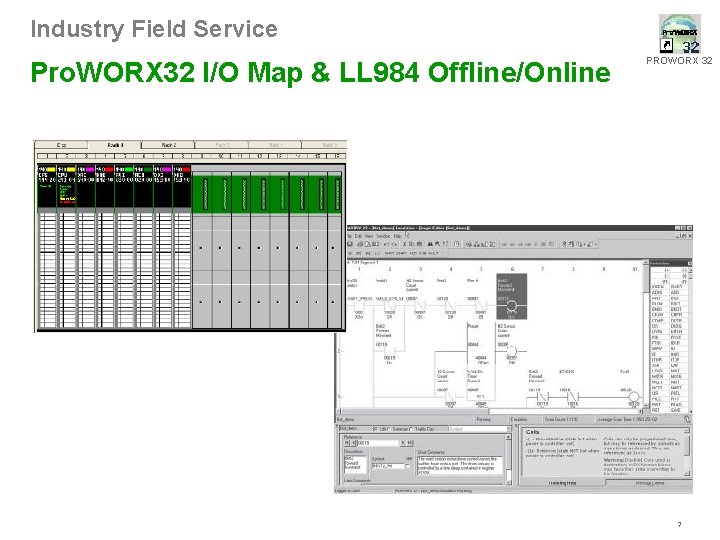720x540 pixels.
Task: Open the File menu in ProWORX window
Action: [349, 236]
